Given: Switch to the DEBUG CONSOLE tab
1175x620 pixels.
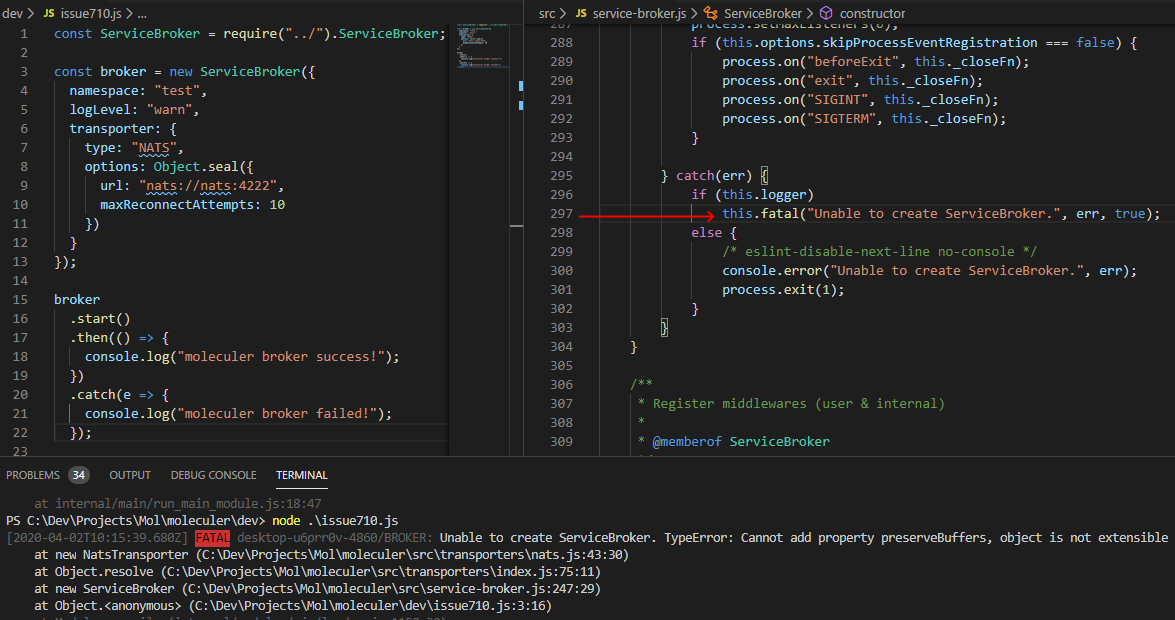Looking at the screenshot, I should [x=214, y=475].
